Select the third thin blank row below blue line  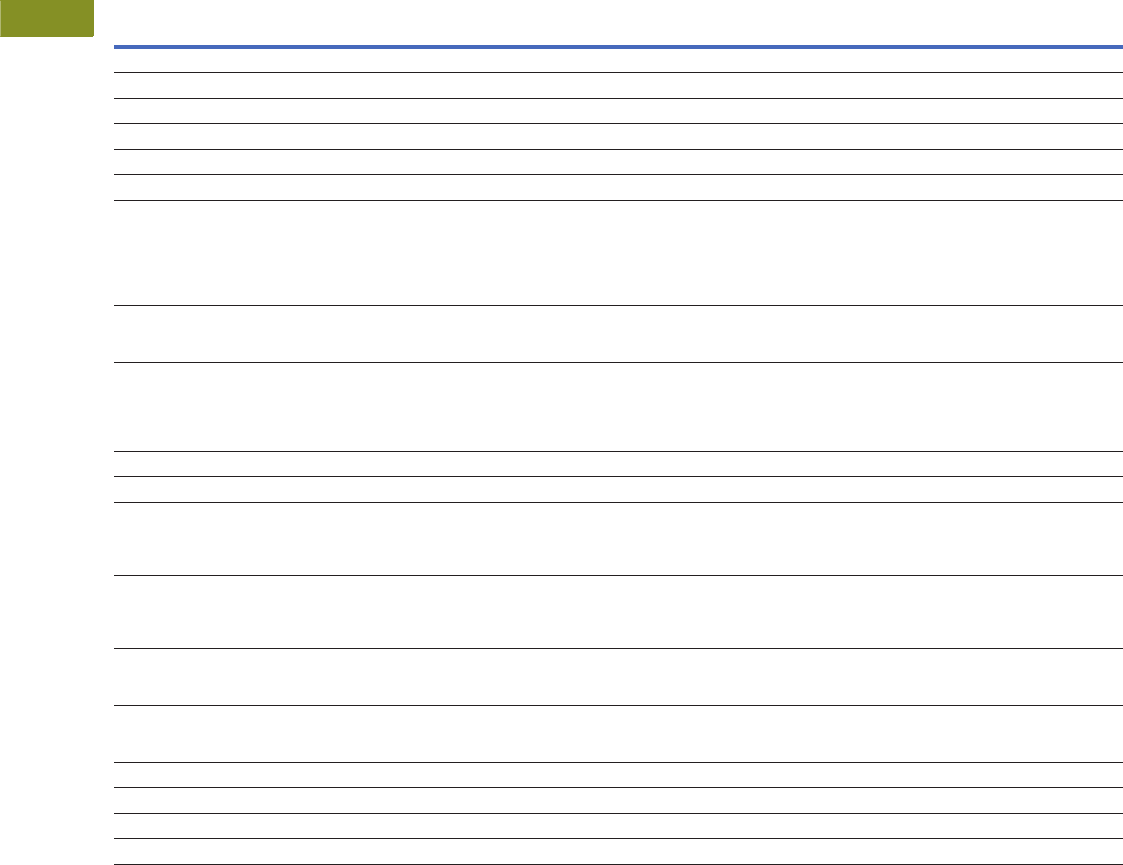tap(618, 111)
